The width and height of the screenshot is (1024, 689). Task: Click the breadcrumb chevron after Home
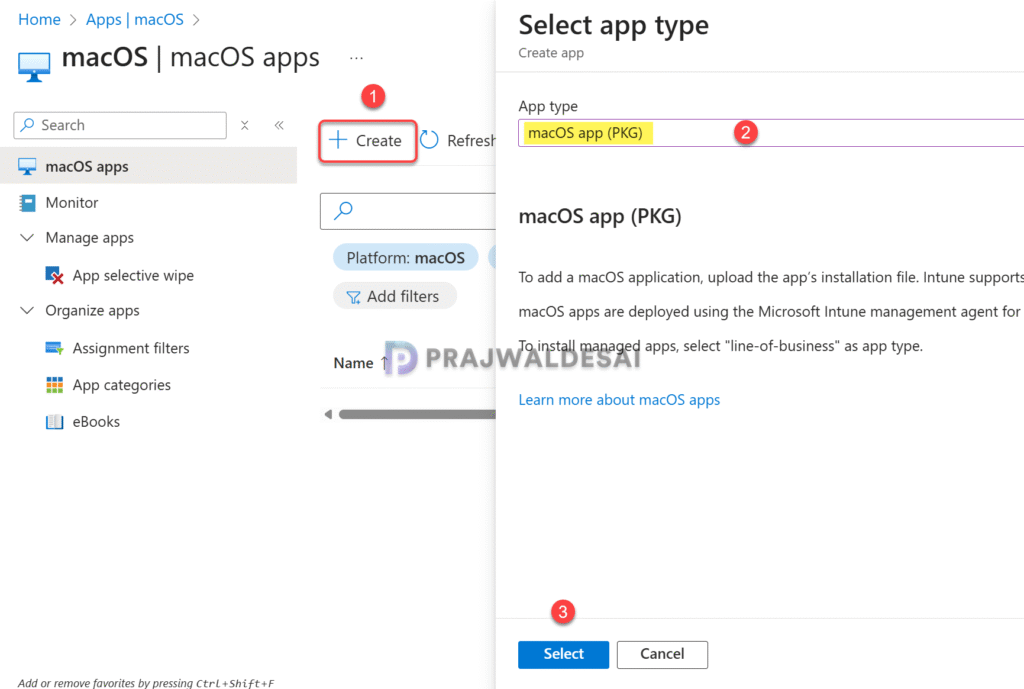pos(73,20)
